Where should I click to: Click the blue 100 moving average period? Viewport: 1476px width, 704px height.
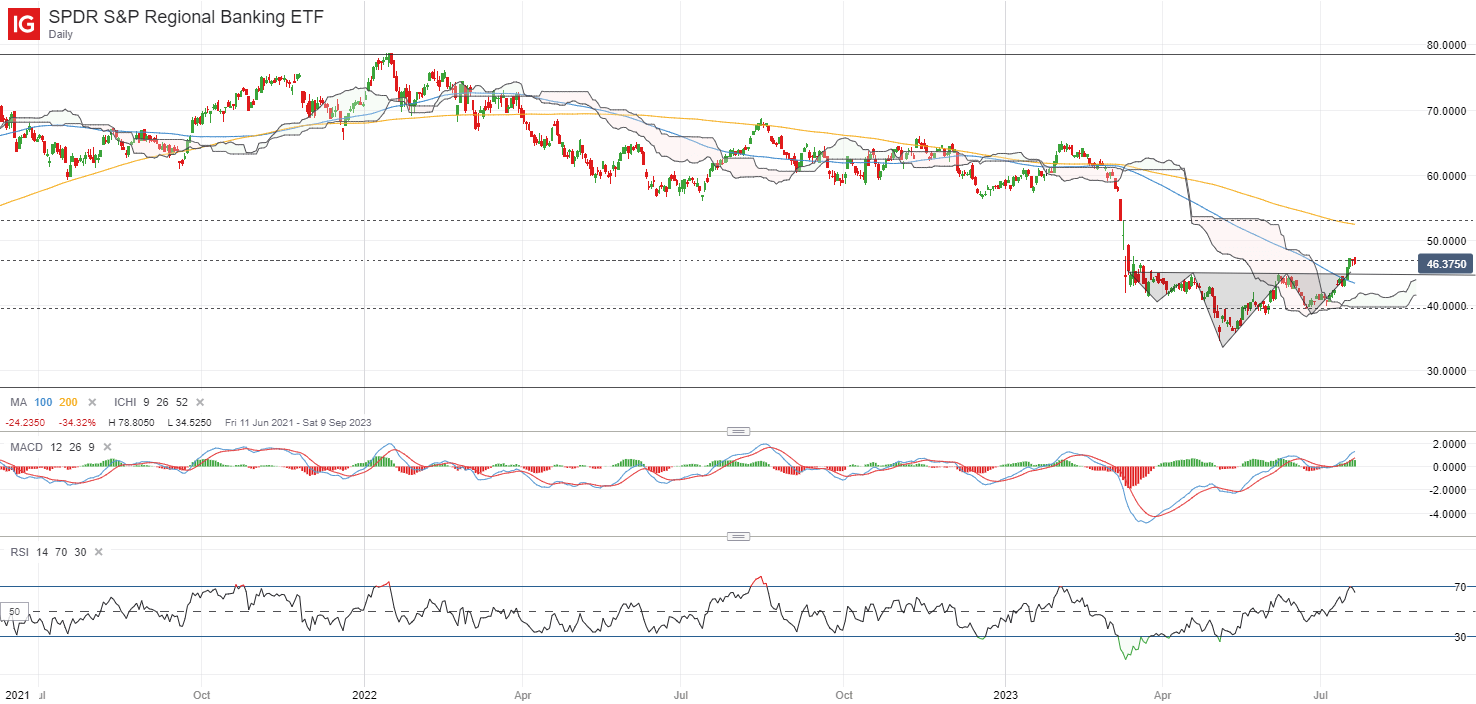coord(46,402)
